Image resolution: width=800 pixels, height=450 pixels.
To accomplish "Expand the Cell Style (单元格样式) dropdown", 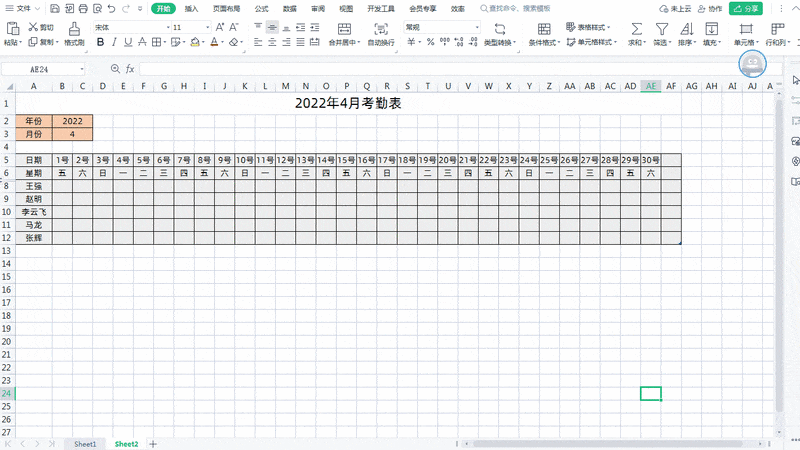I will click(615, 42).
